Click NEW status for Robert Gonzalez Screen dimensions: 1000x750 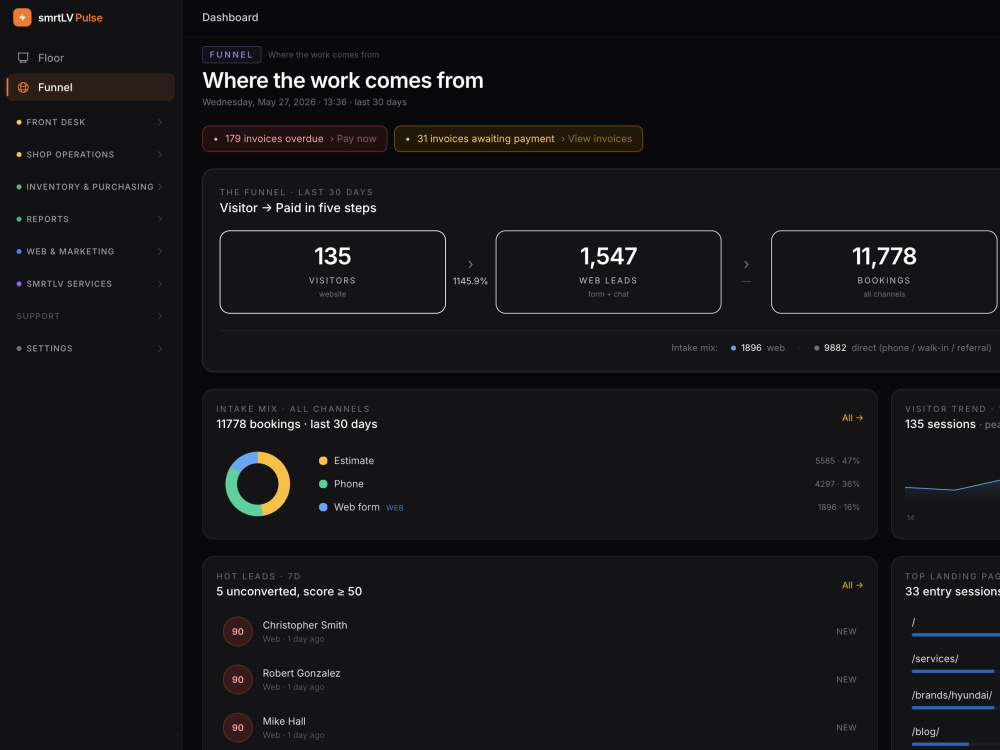[846, 679]
